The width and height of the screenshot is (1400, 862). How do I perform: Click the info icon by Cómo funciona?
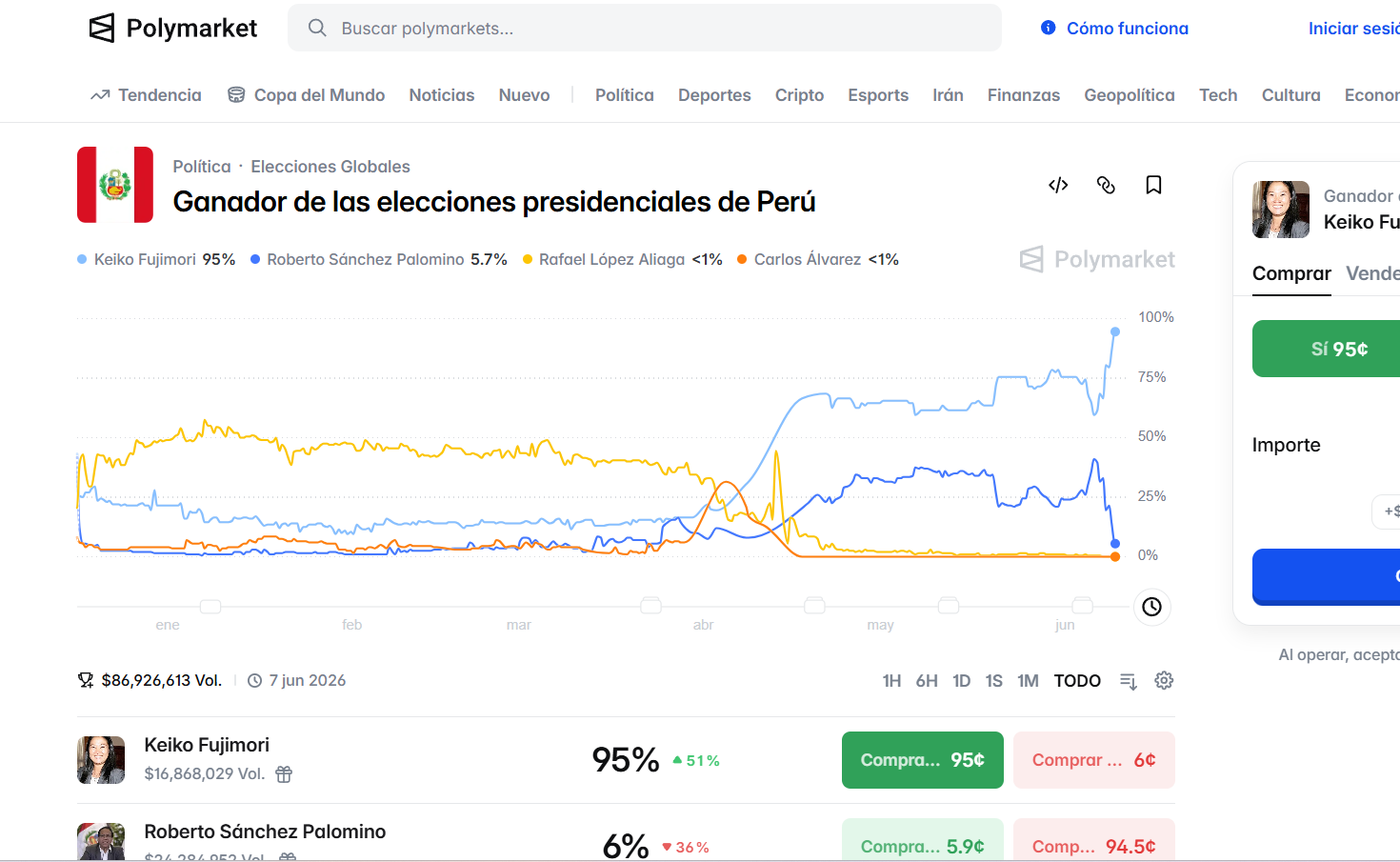pyautogui.click(x=1048, y=28)
